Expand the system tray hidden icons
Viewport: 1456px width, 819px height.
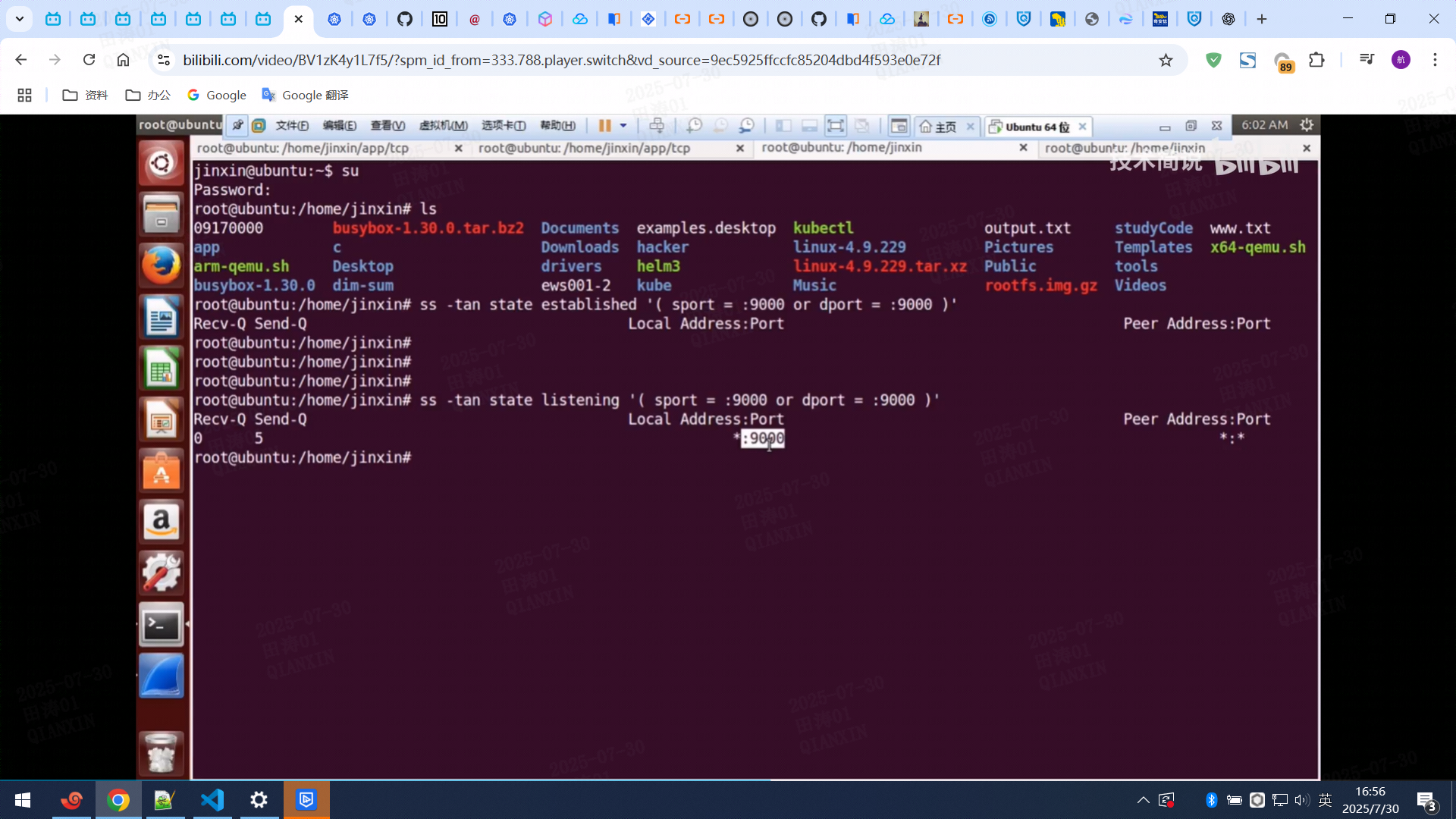[1143, 800]
